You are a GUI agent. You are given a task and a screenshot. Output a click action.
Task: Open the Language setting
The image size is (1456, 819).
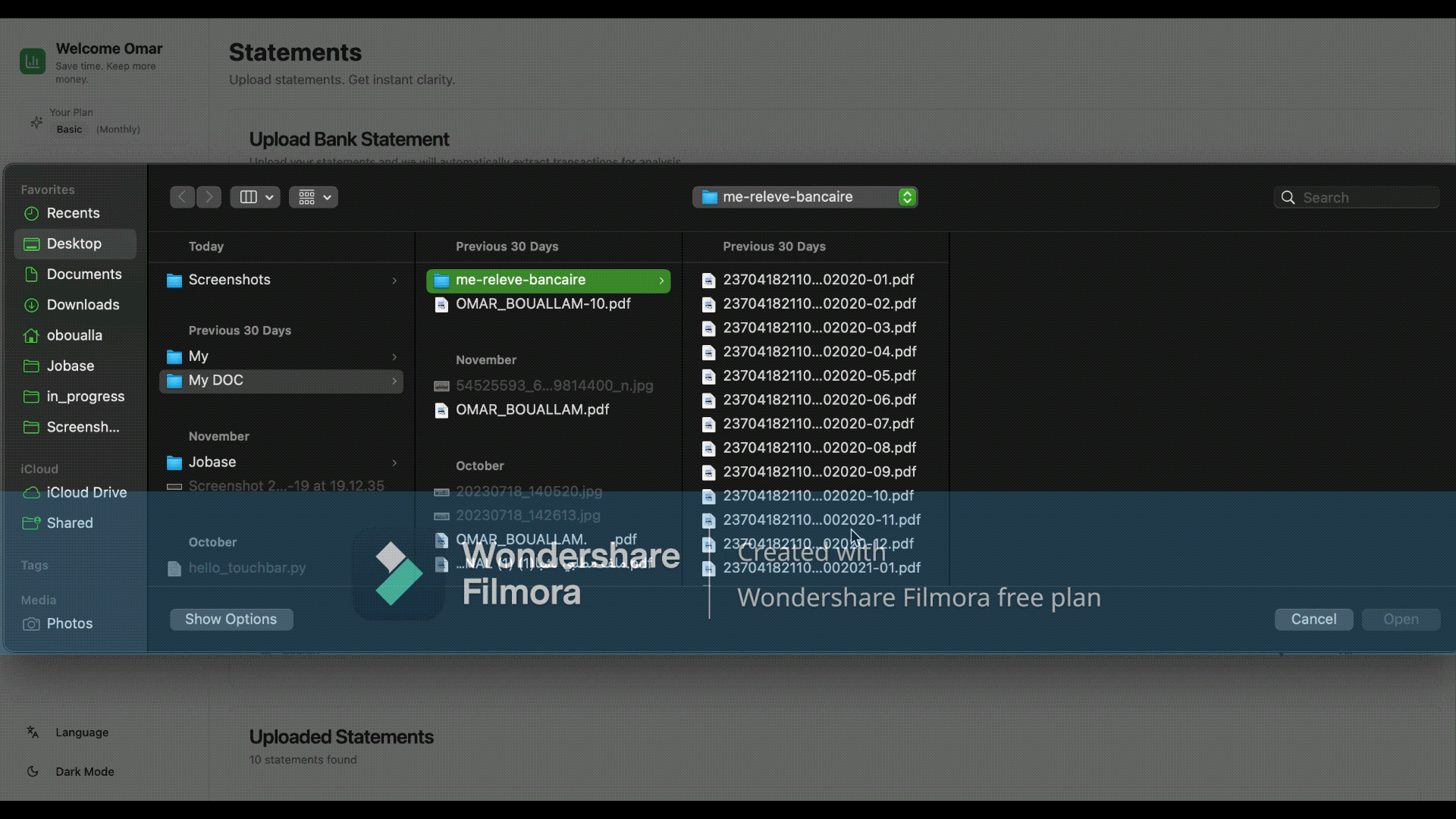pyautogui.click(x=82, y=733)
